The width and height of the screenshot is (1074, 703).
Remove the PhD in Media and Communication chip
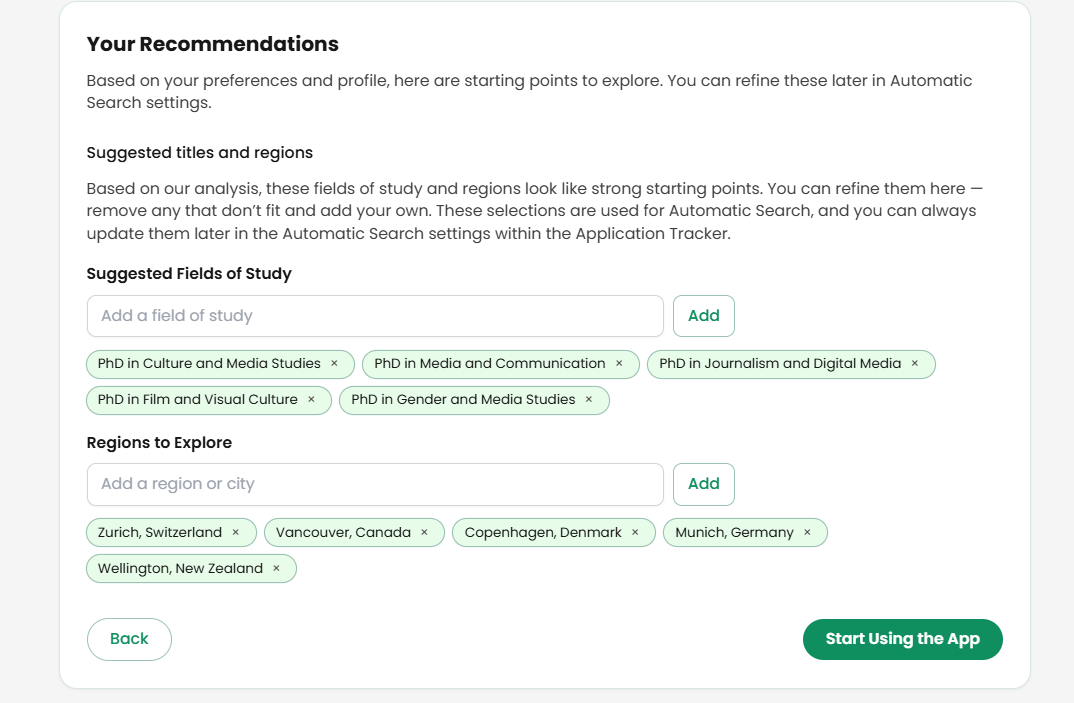click(619, 364)
